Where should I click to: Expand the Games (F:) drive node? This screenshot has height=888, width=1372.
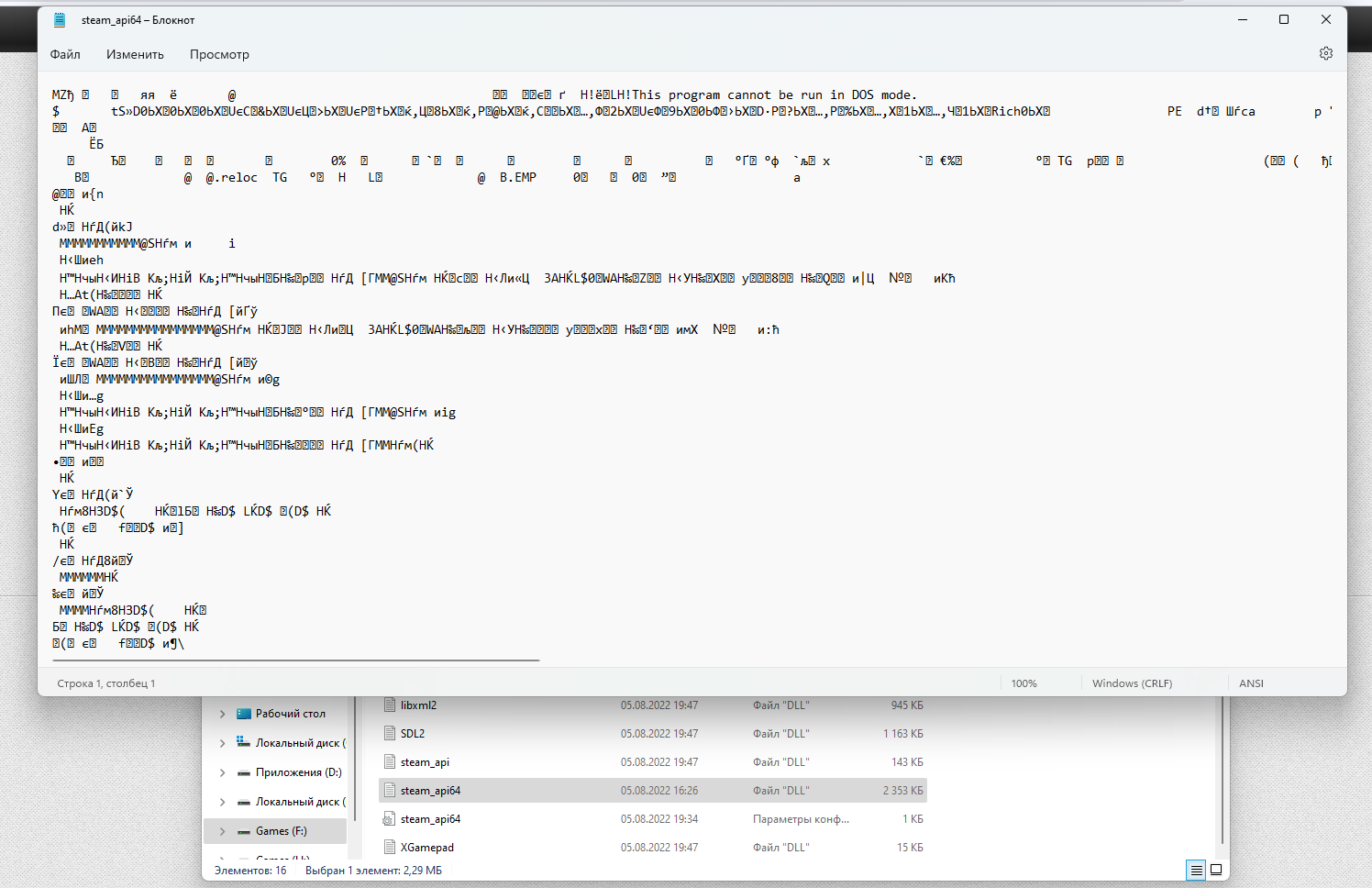tap(222, 831)
